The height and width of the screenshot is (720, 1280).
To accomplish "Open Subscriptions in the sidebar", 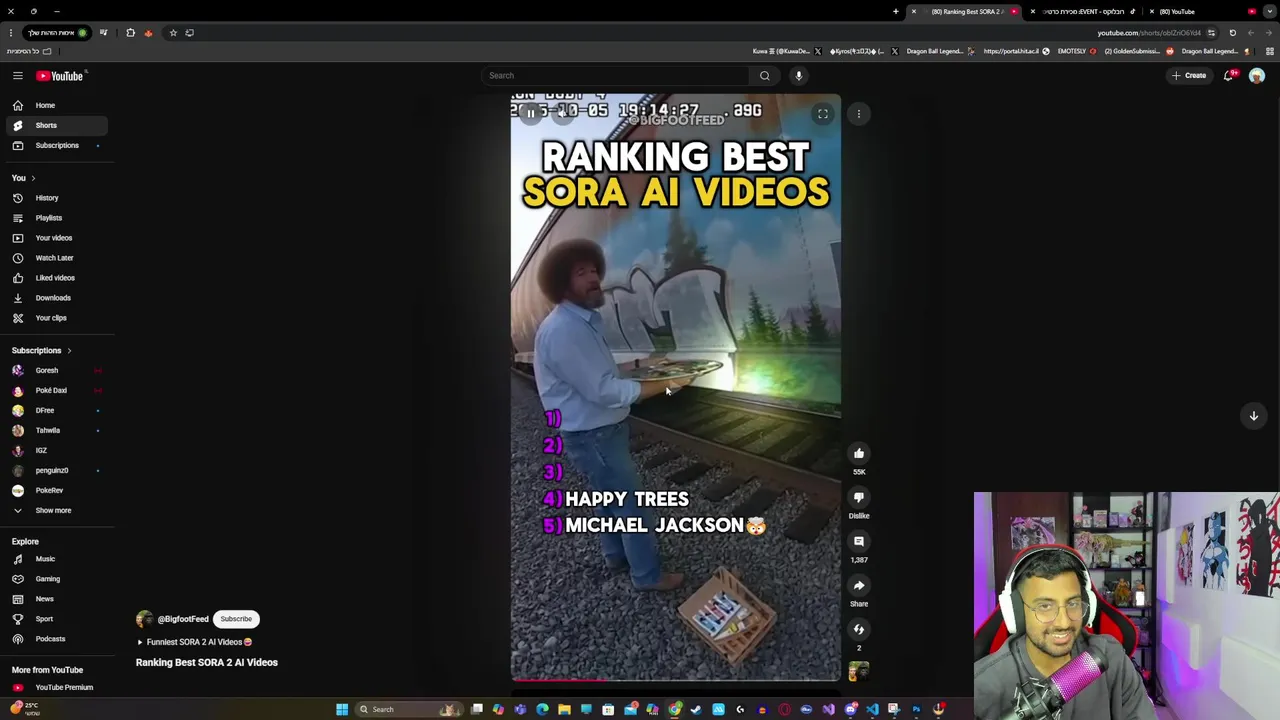I will tap(55, 146).
